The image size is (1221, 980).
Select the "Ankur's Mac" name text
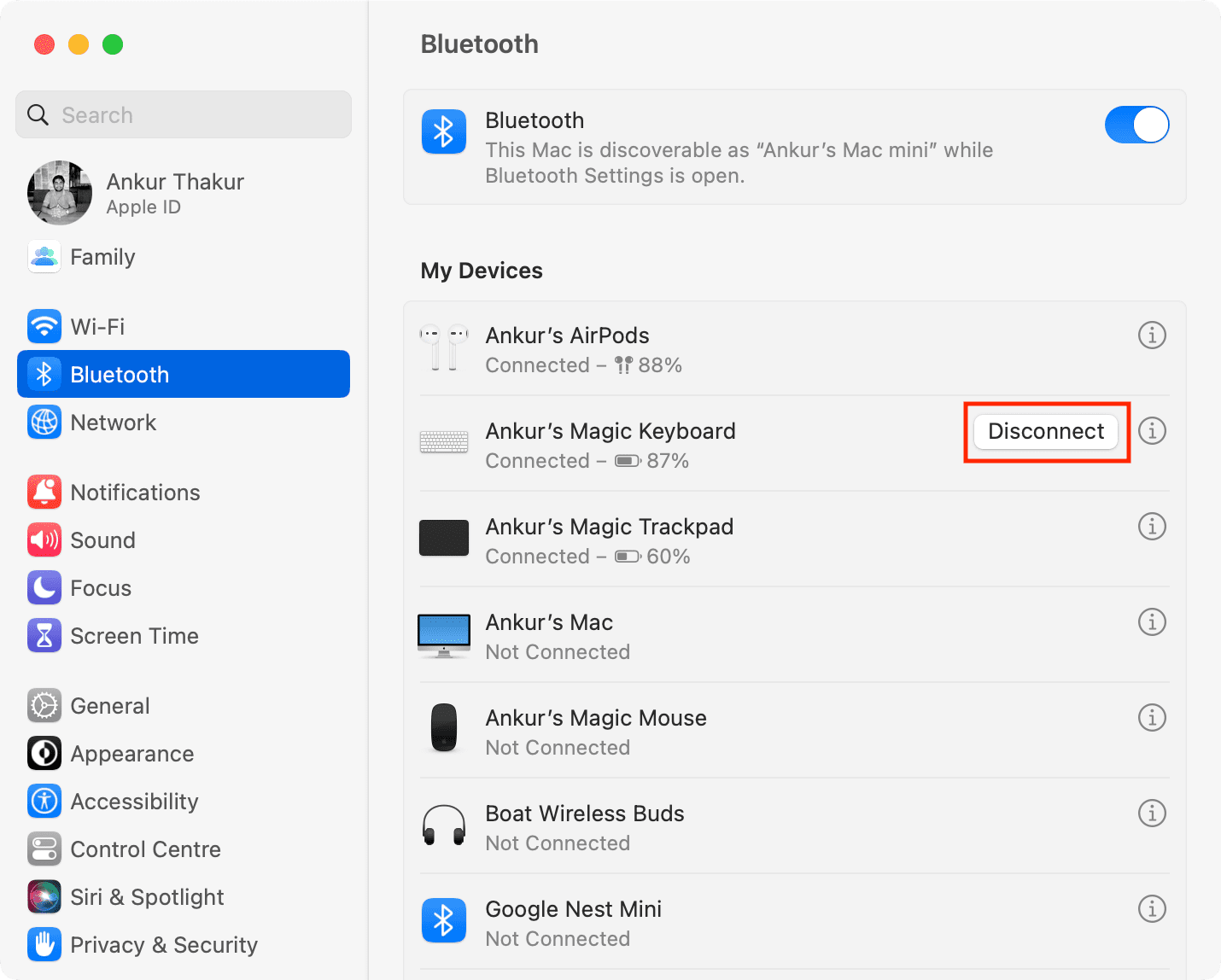point(549,622)
